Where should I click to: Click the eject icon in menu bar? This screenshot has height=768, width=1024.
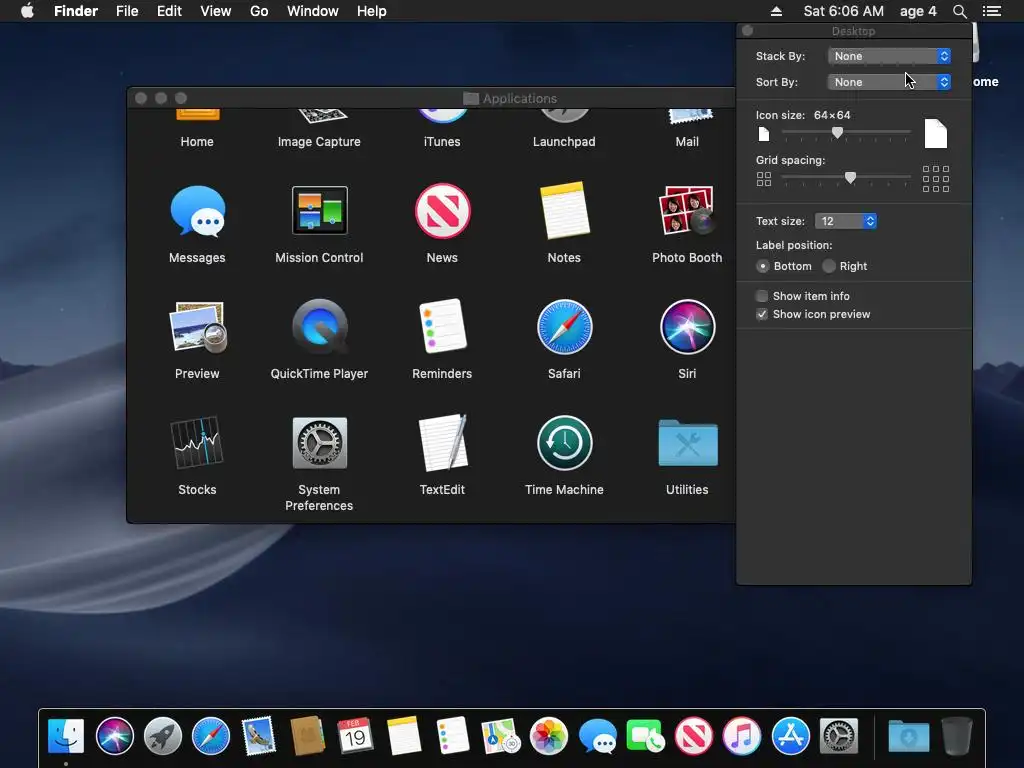point(776,11)
